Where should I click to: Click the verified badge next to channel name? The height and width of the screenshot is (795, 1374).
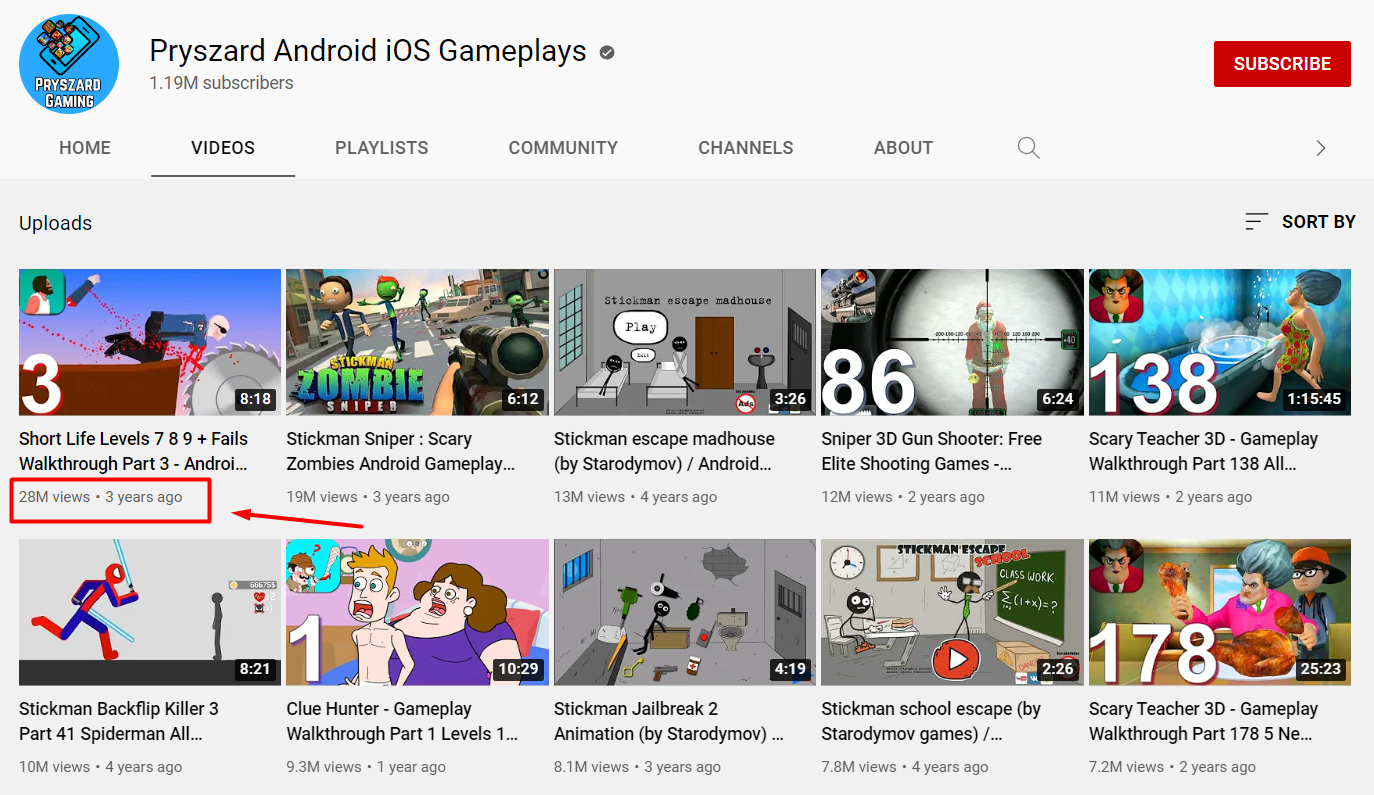click(x=607, y=52)
